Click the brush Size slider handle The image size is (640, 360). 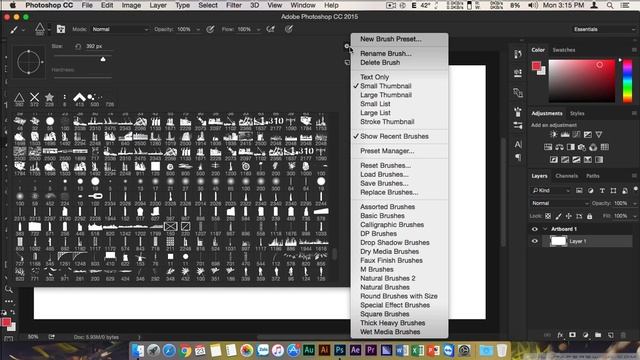(x=103, y=59)
